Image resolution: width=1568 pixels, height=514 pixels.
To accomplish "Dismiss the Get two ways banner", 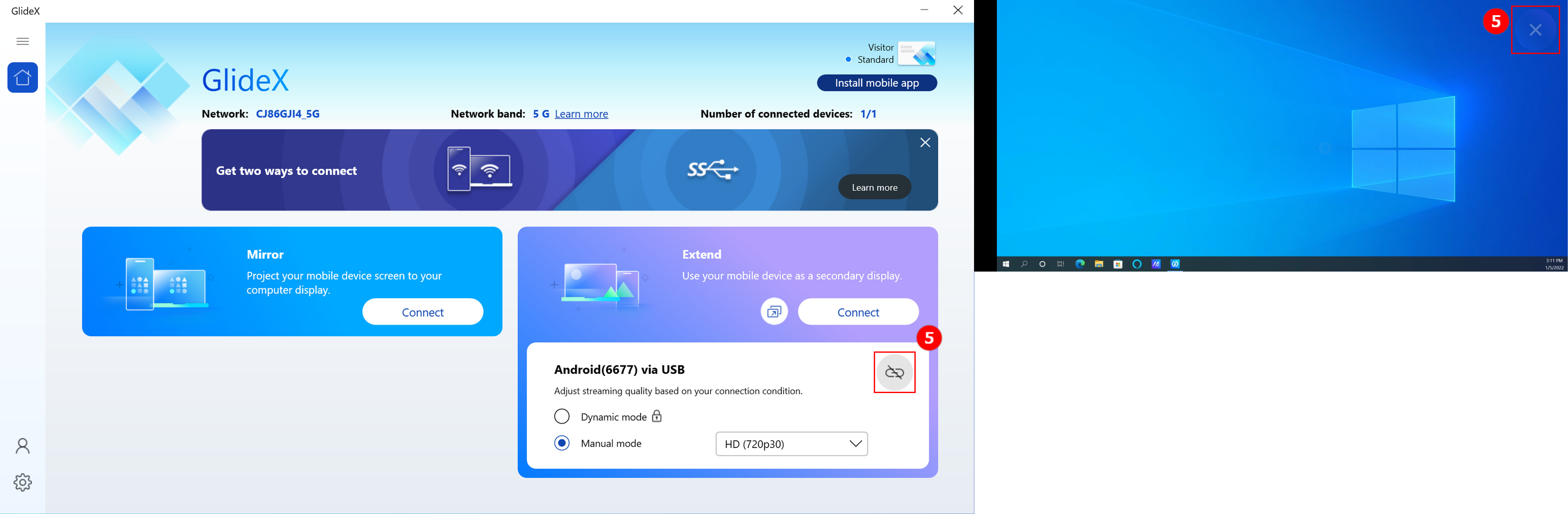I will click(925, 142).
